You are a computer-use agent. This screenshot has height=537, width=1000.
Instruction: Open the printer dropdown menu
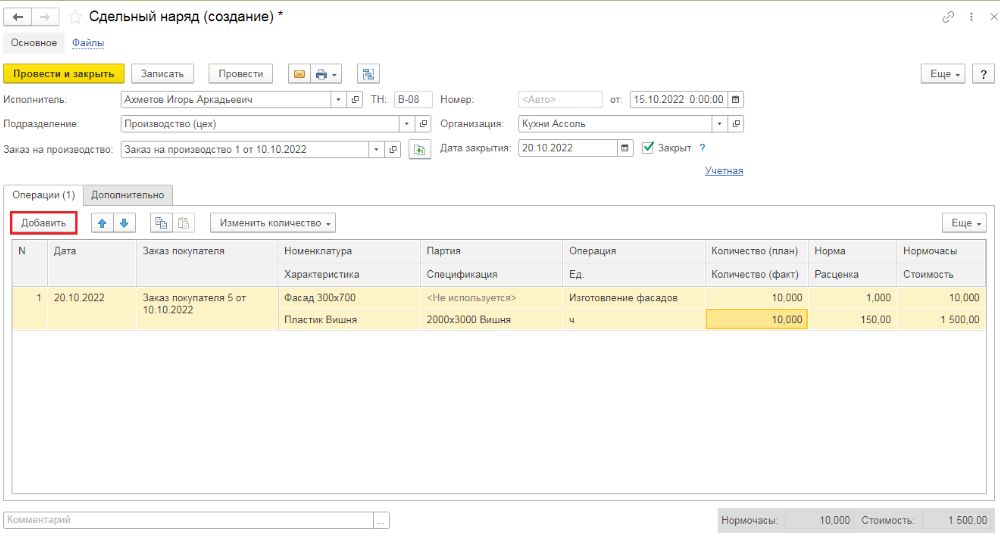coord(327,74)
